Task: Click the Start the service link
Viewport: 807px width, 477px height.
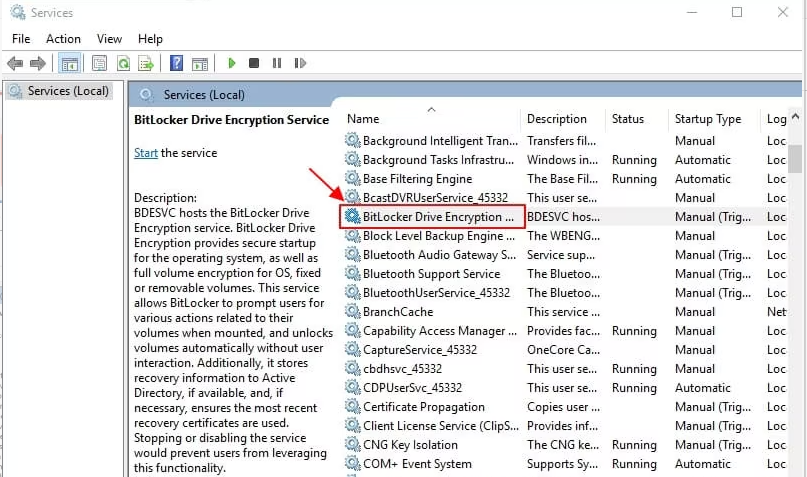Action: (146, 153)
